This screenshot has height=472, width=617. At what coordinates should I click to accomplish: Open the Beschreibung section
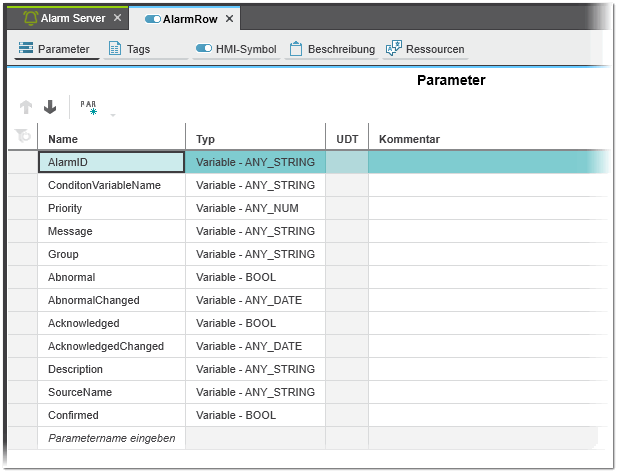click(x=331, y=49)
